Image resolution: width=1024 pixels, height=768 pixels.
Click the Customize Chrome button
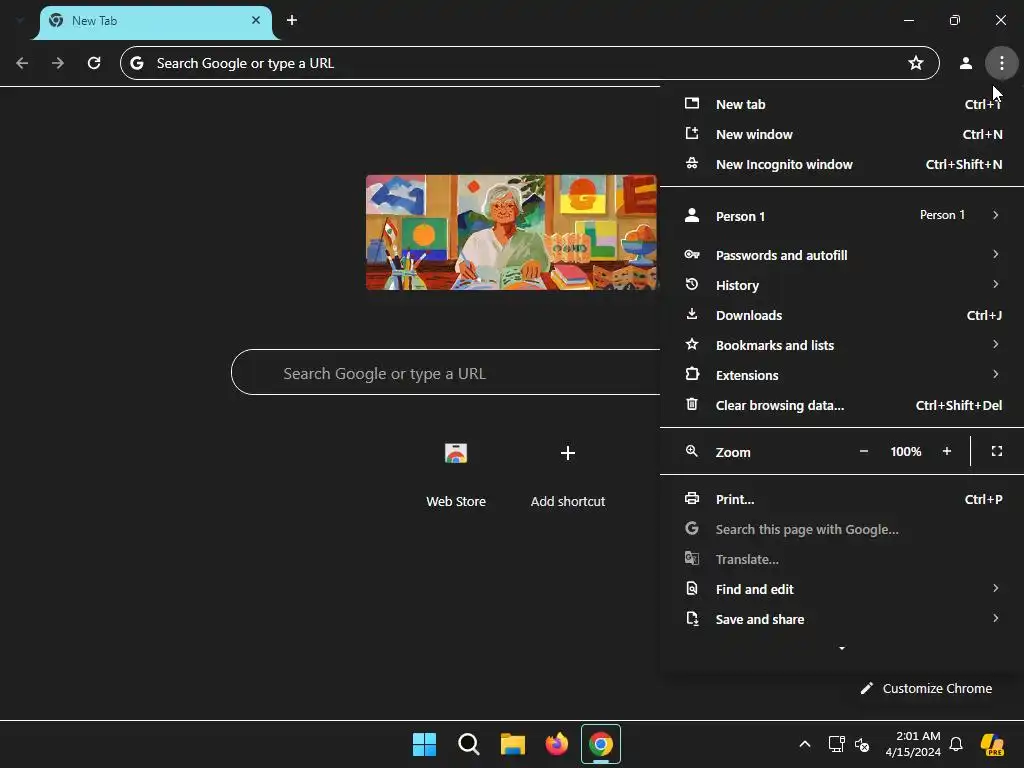[x=926, y=688]
